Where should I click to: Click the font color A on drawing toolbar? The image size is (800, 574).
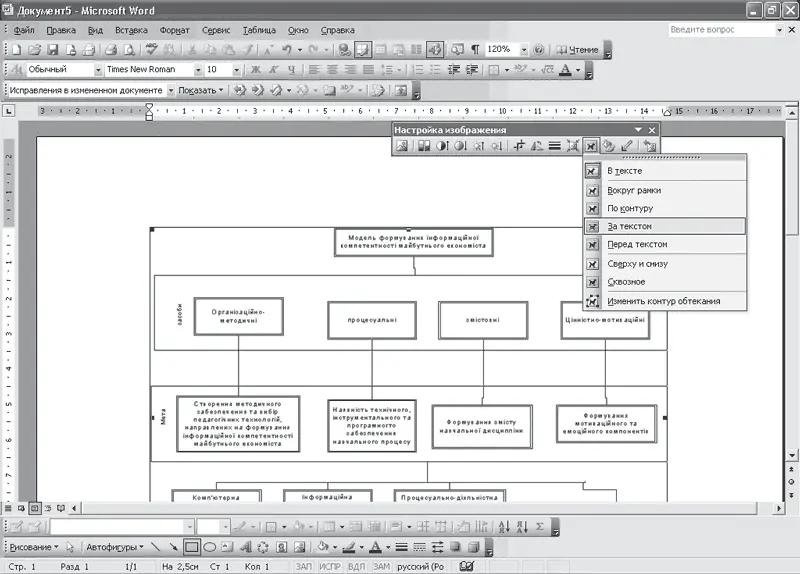tap(376, 547)
